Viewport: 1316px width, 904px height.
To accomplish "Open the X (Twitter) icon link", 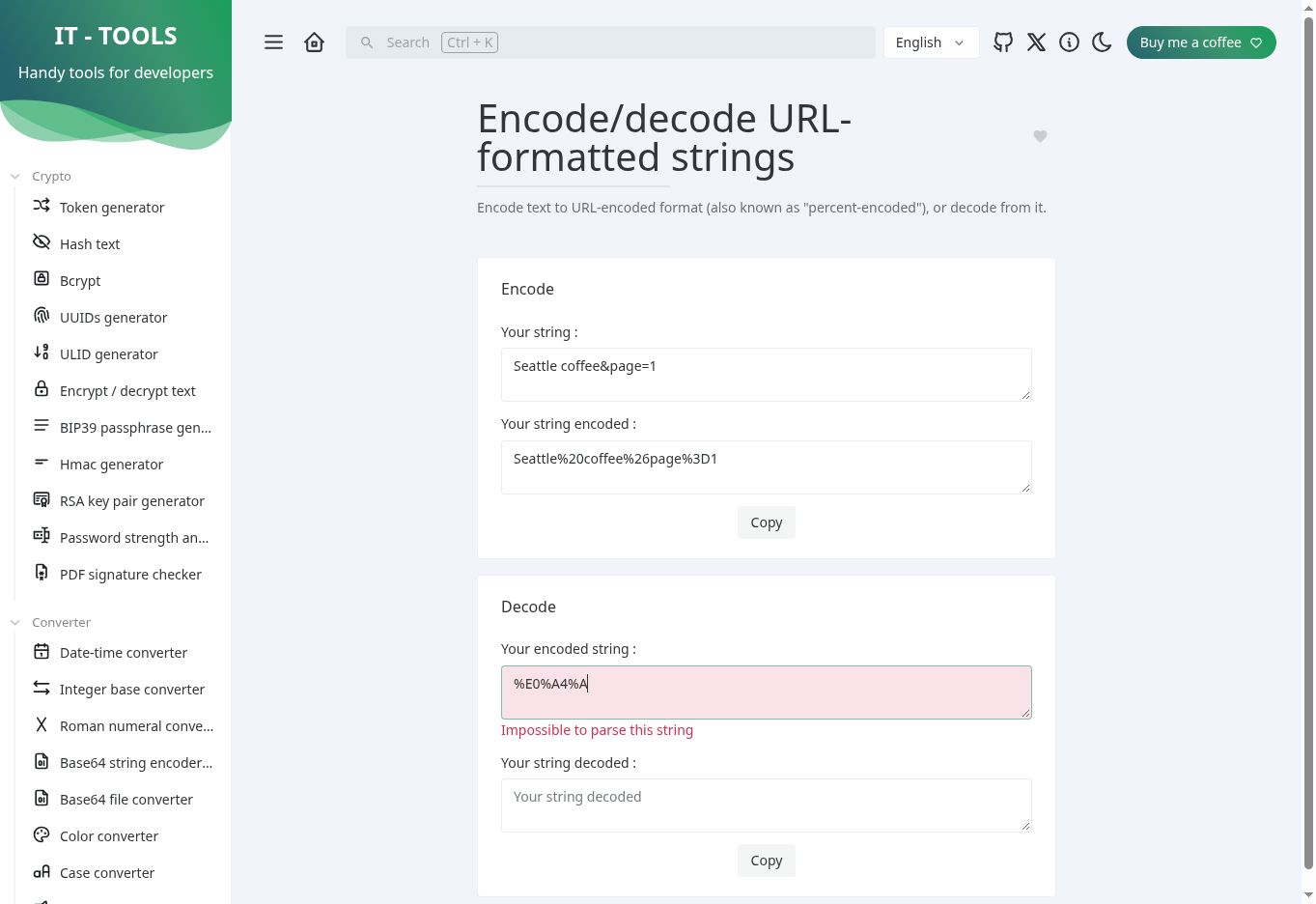I will 1036,42.
